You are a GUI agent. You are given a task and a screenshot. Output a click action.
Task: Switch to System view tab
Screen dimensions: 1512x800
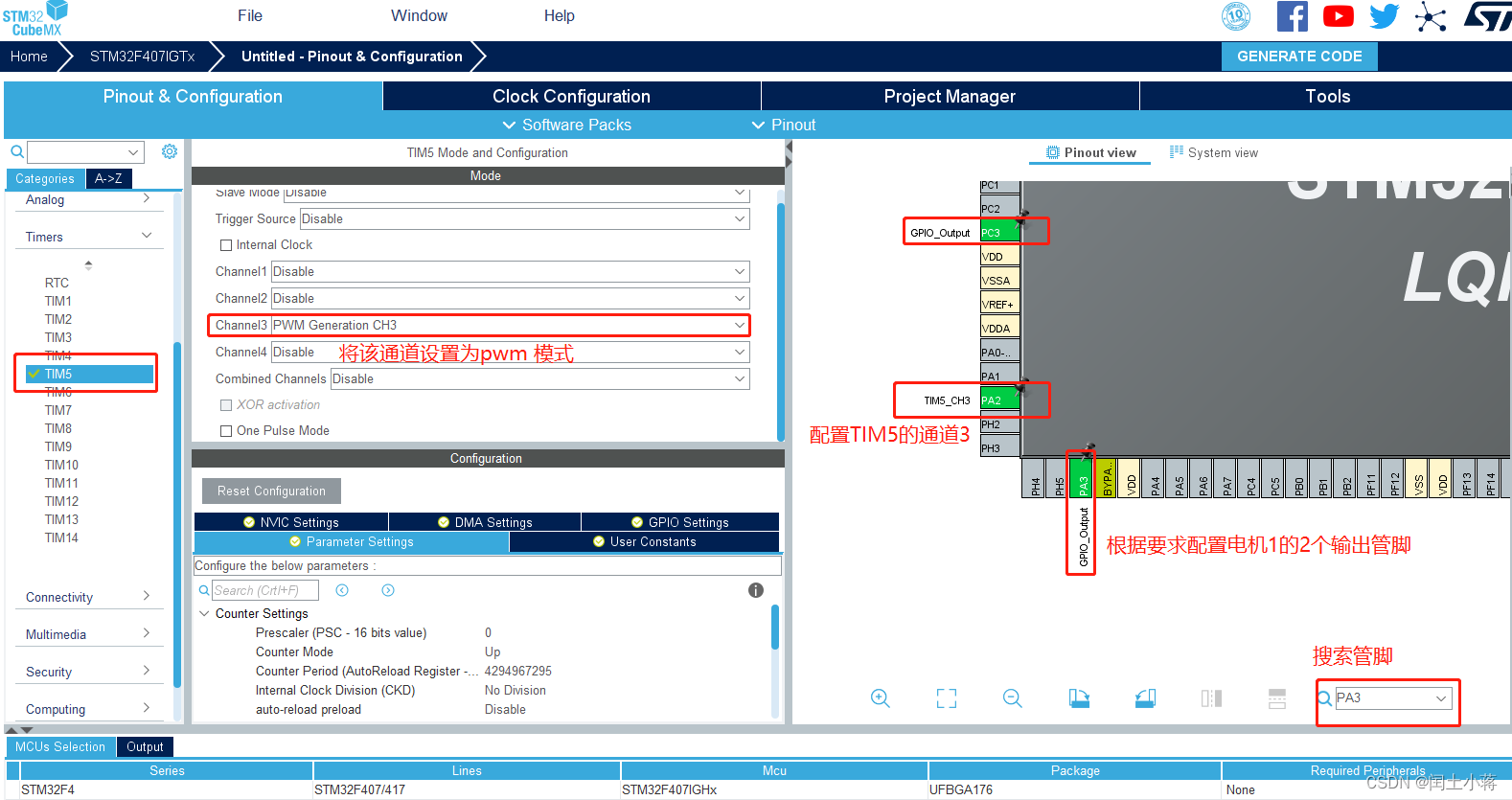pos(1214,152)
